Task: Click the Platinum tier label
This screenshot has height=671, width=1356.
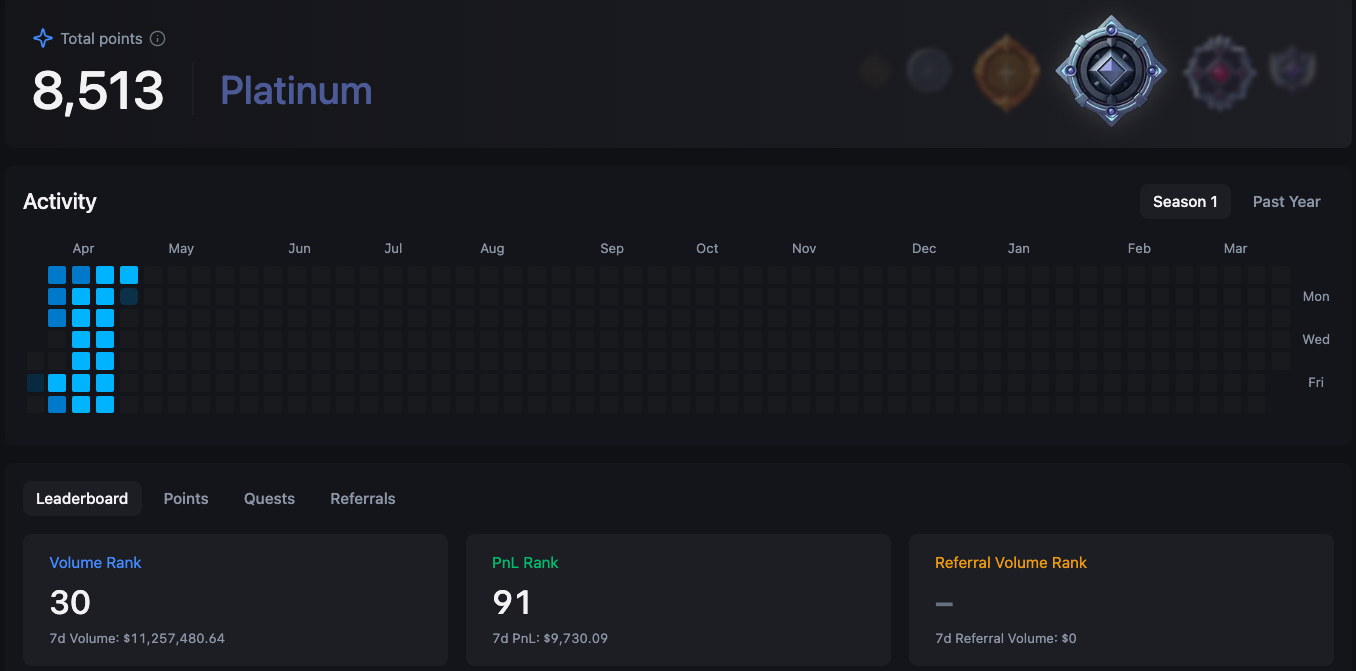Action: [296, 91]
